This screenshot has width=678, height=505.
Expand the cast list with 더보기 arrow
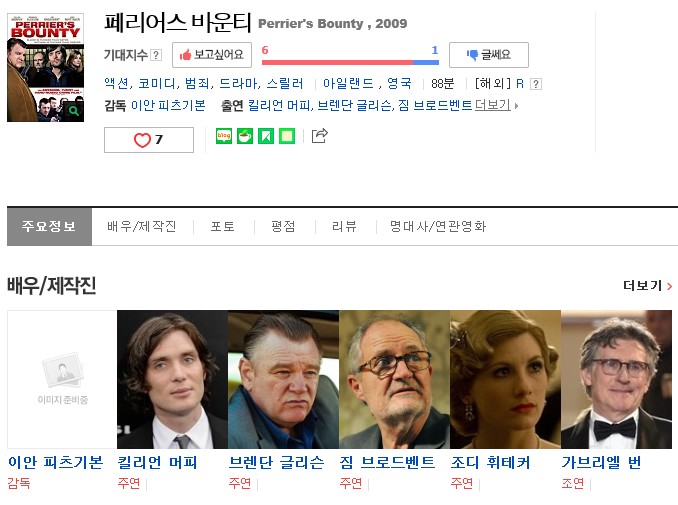[496, 105]
